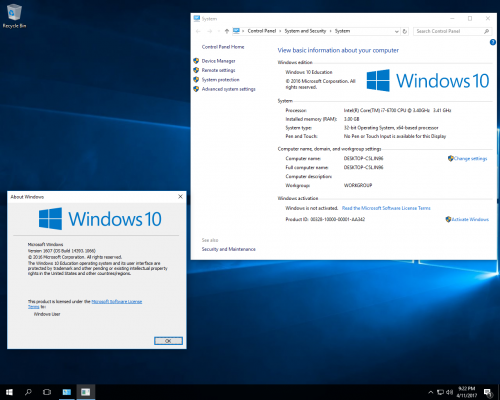
Task: Click the 'Windows is not activated.' text
Action: point(311,208)
